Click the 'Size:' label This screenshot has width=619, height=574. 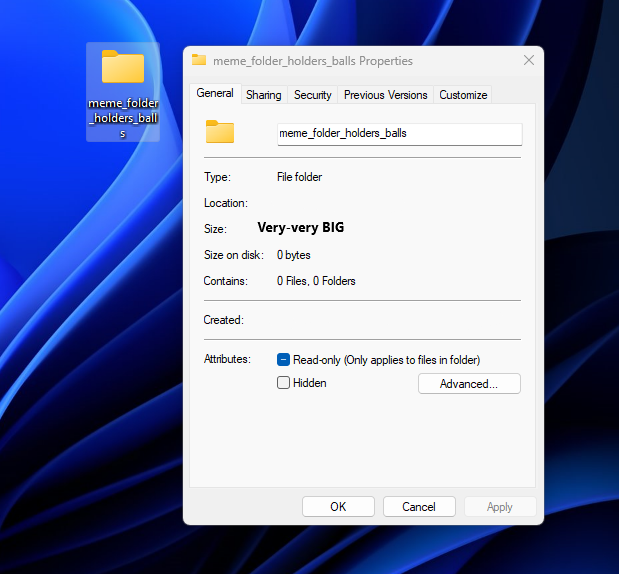tap(216, 229)
